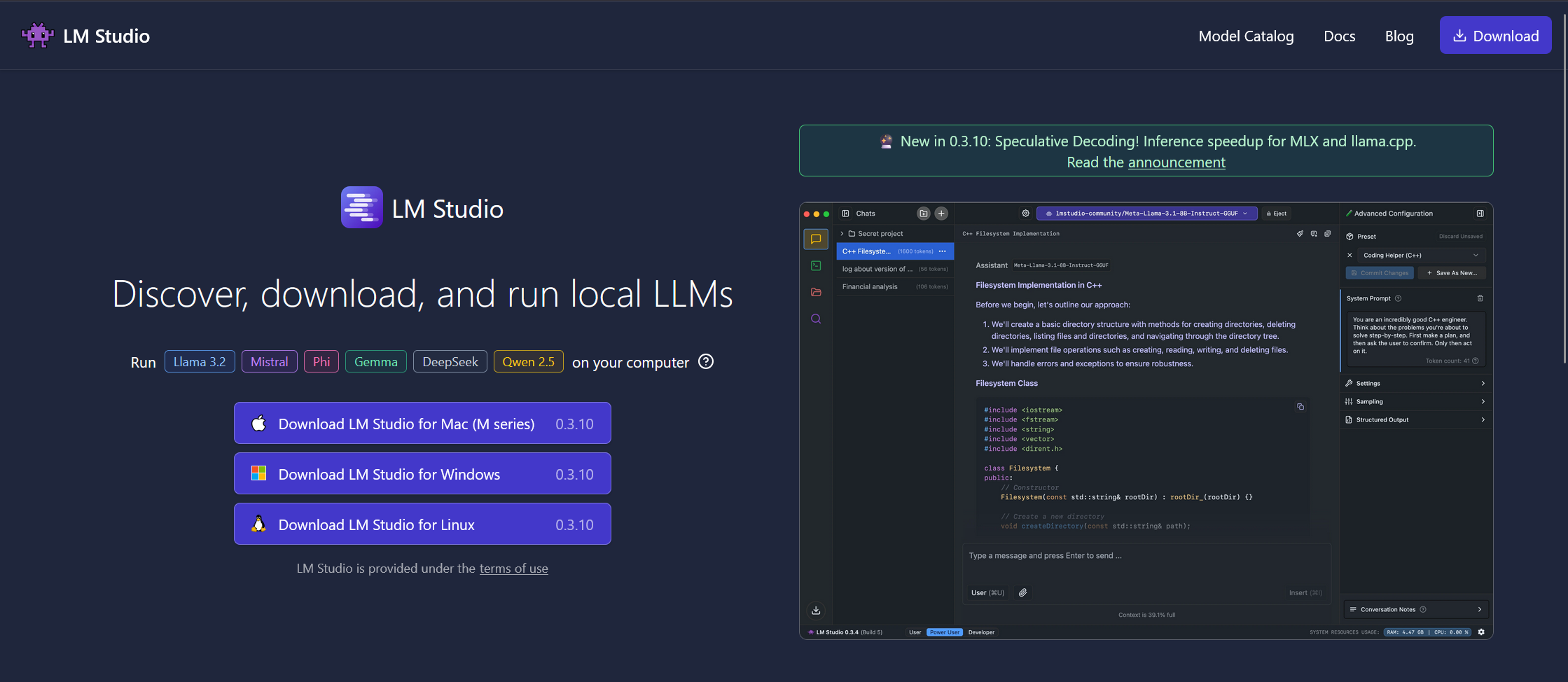The height and width of the screenshot is (682, 1568).
Task: Click the Gemma model tag
Action: click(x=376, y=361)
